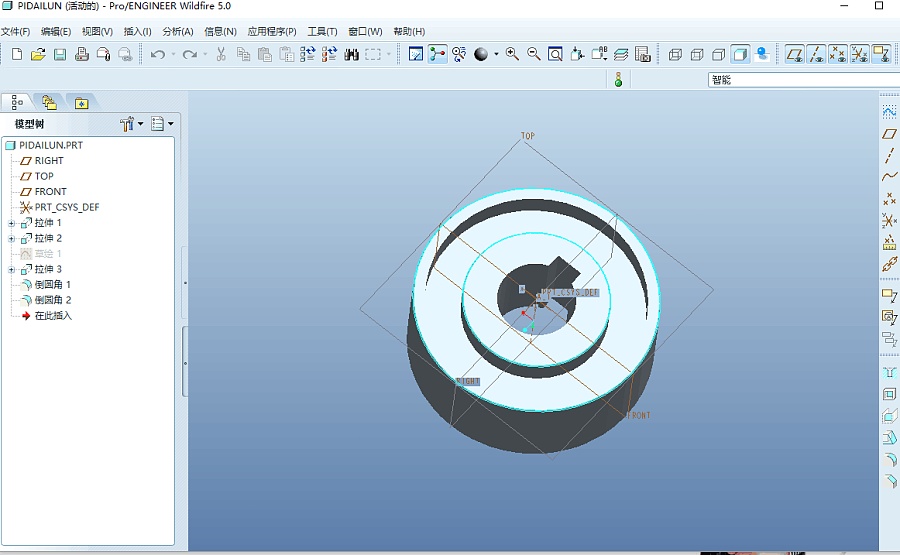
Task: Open the Redo history dropdown arrow
Action: 205,55
